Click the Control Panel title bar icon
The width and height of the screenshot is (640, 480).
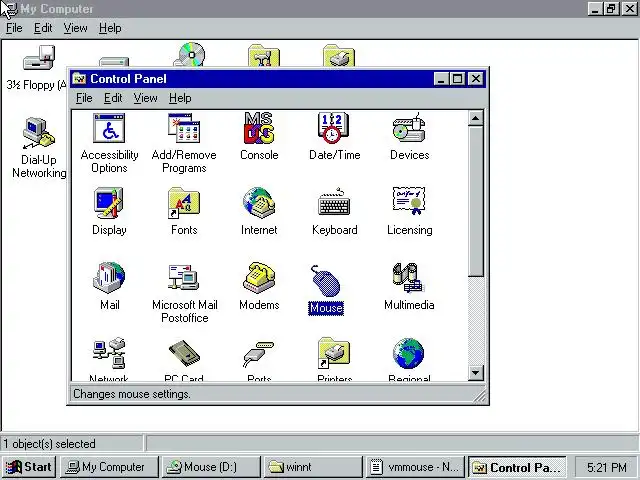(80, 79)
